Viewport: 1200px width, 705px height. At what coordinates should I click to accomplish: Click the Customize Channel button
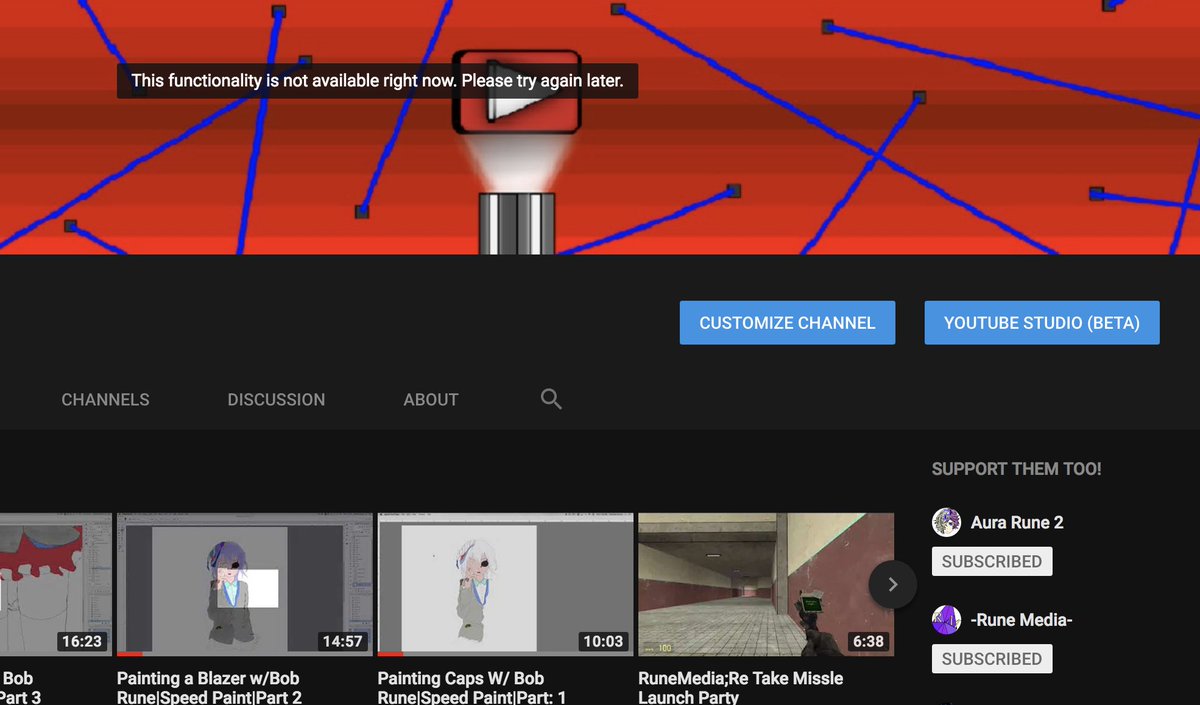(787, 323)
